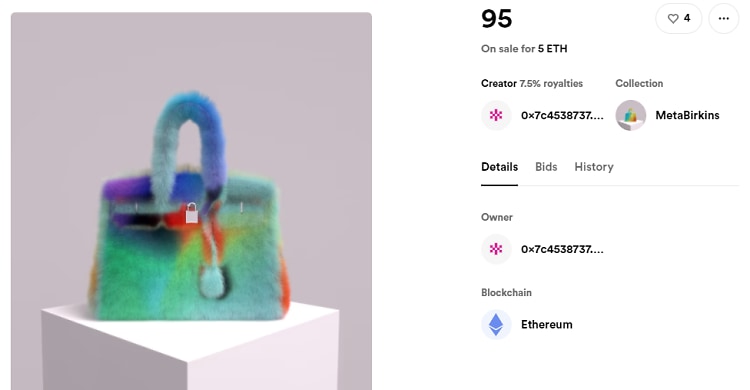Click the like count number 4

click(687, 18)
